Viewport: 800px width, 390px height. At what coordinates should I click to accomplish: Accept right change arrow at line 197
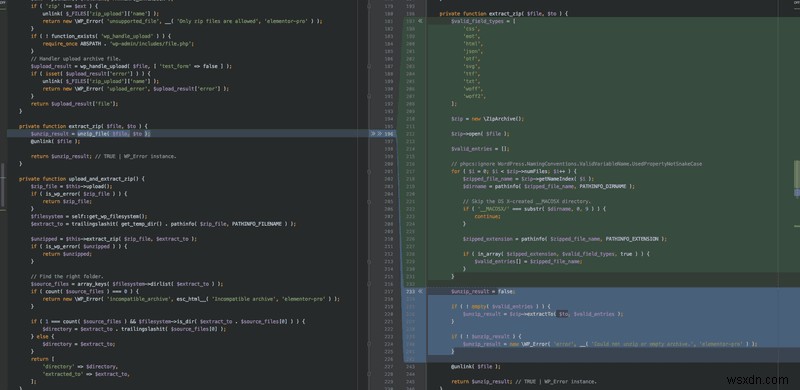[x=420, y=21]
